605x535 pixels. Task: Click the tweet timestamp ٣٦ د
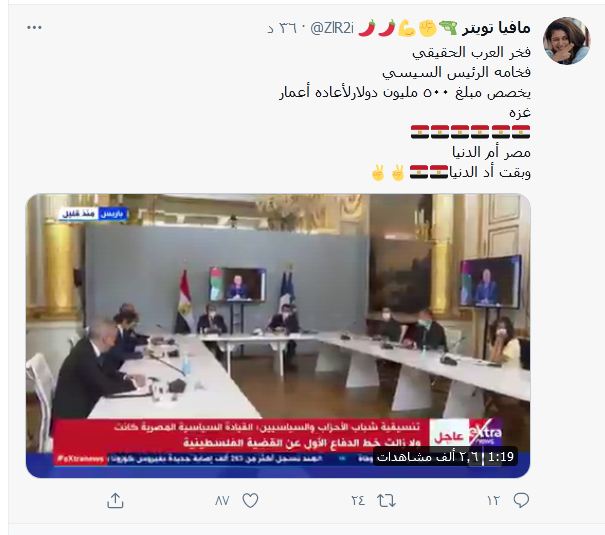(x=282, y=29)
